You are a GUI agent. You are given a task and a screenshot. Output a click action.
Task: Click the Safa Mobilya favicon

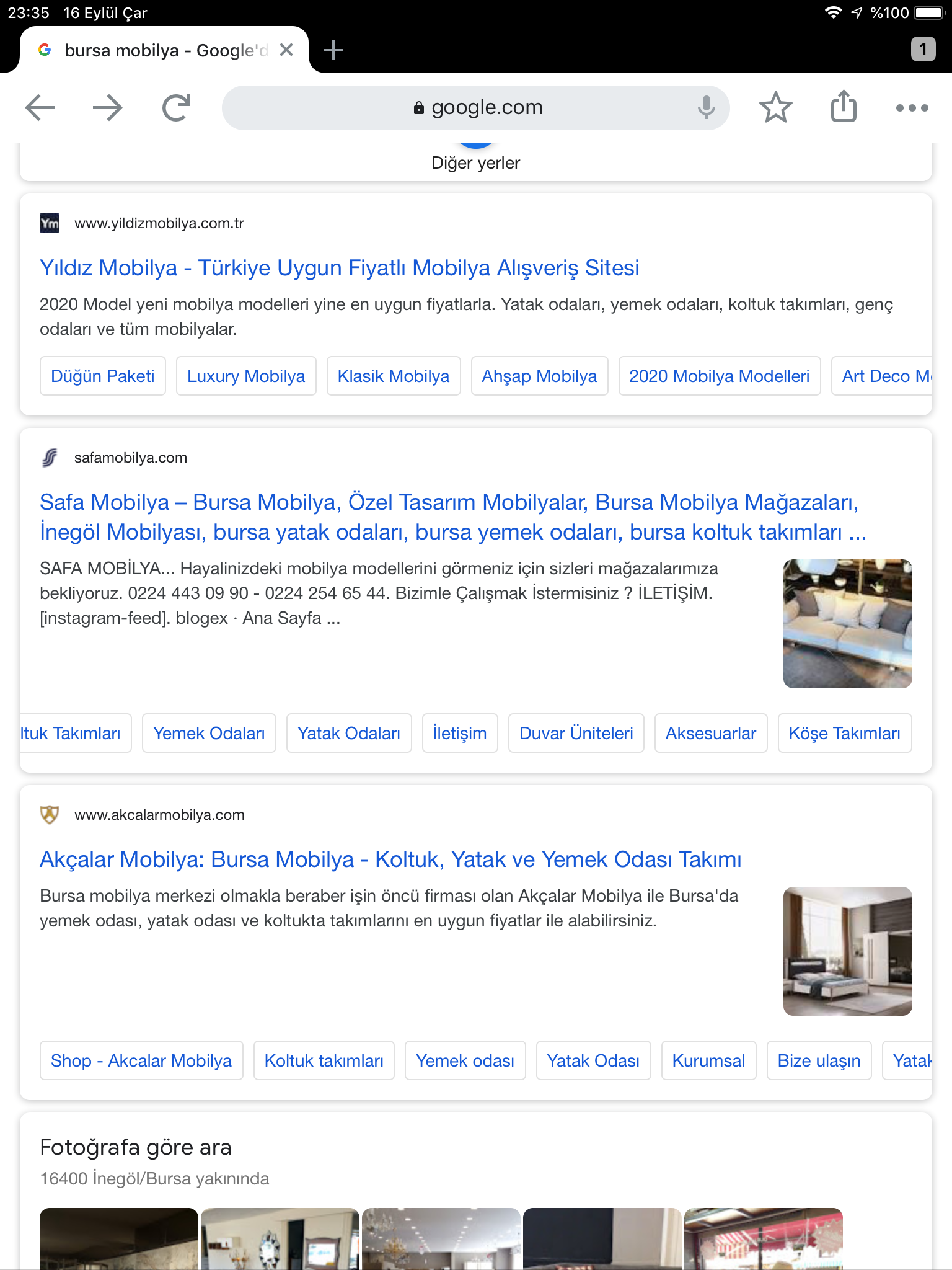tap(50, 458)
